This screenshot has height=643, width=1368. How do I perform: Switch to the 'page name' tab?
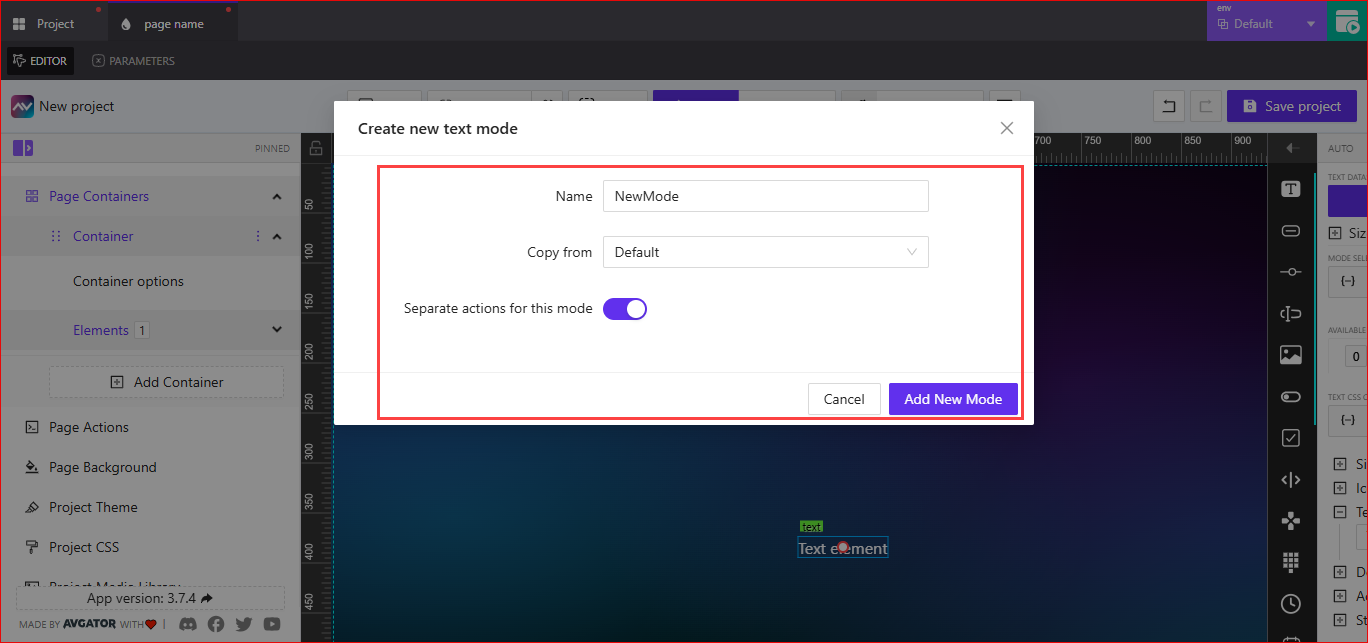tap(172, 22)
